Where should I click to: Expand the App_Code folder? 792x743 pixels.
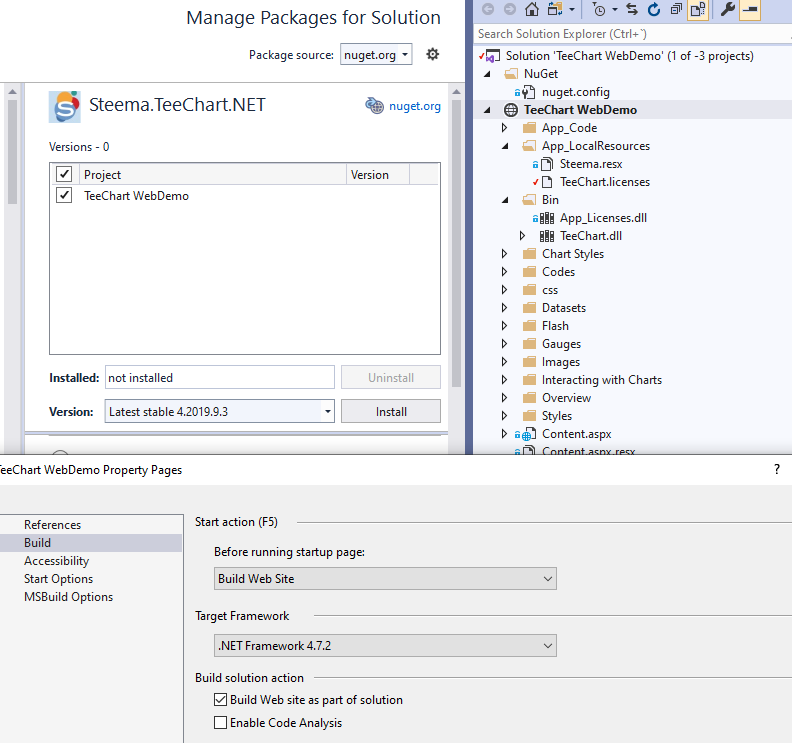click(x=504, y=128)
